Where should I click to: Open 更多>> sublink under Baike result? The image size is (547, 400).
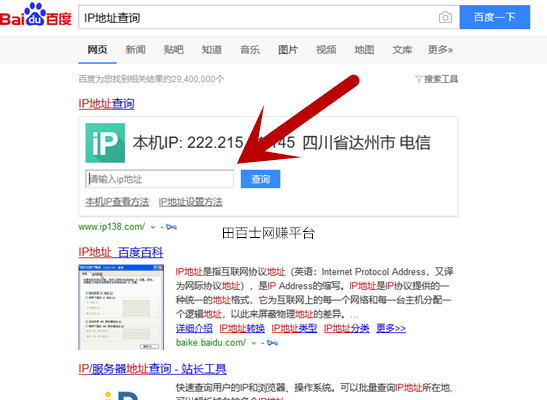point(391,328)
